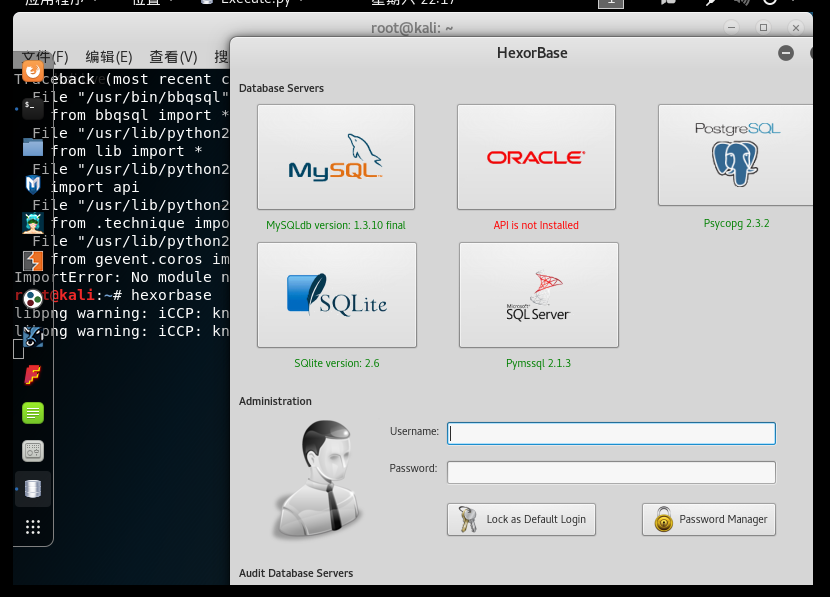Click terminal 'File "/usr/bin/bbqsql"' line
This screenshot has width=830, height=597.
click(x=131, y=97)
